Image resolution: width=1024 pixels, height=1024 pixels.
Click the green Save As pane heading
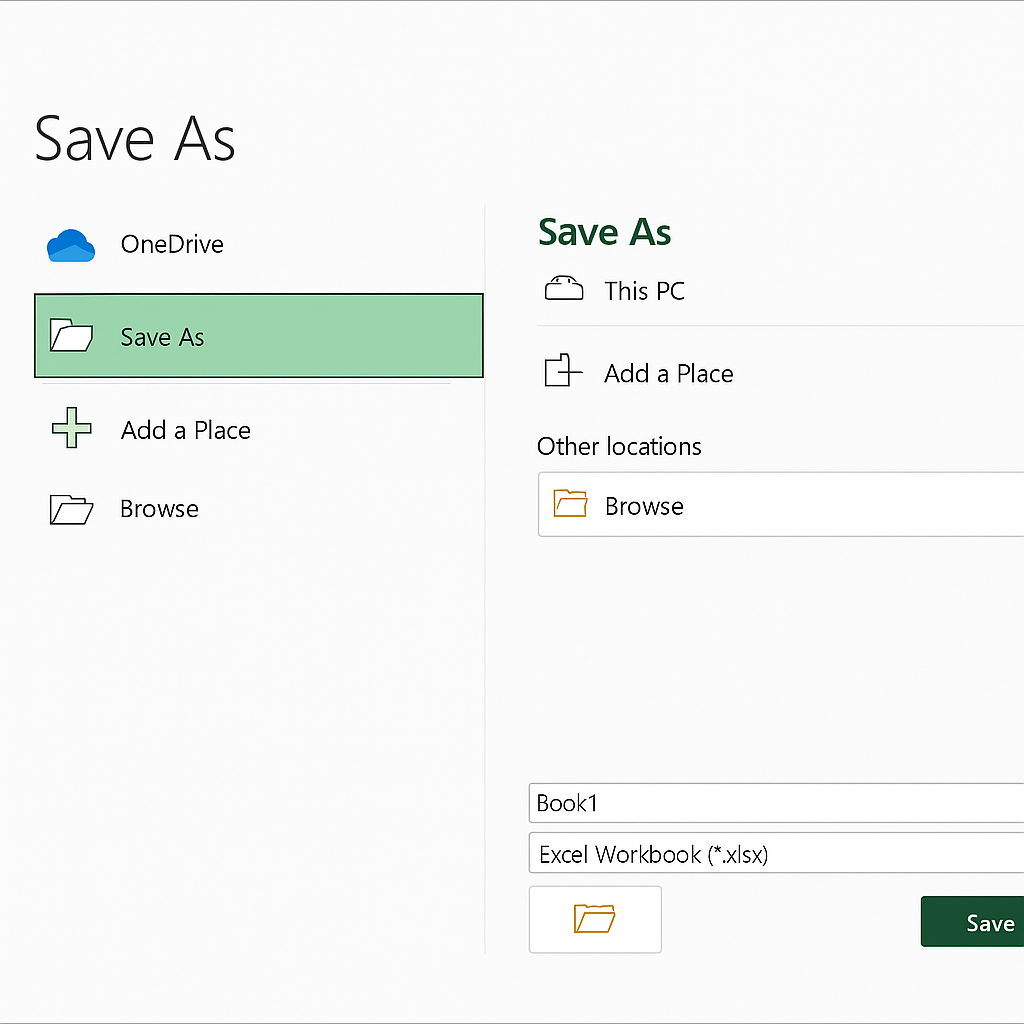tap(604, 232)
